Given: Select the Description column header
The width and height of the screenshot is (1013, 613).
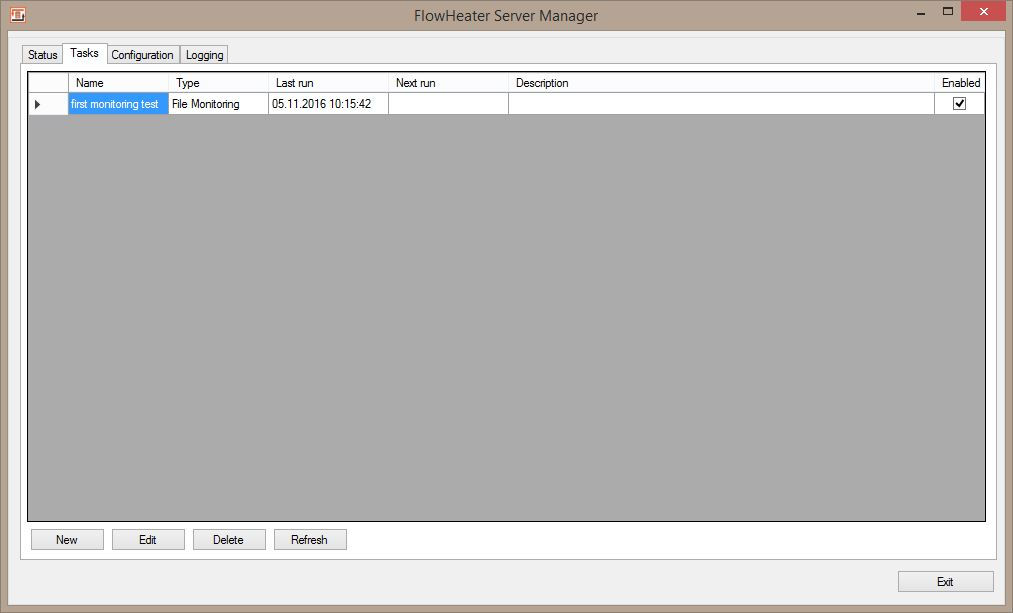Looking at the screenshot, I should click(720, 83).
